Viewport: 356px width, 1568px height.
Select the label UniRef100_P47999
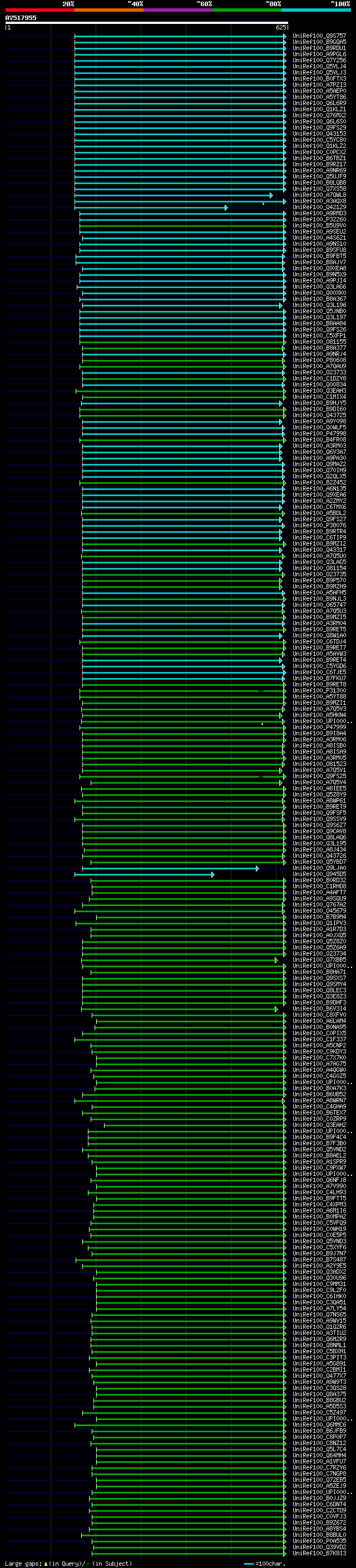point(319,727)
